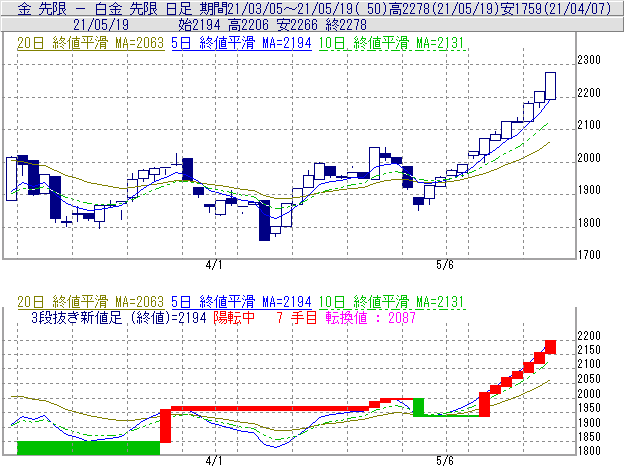This screenshot has height=473, width=624.
Task: Click the latest tall white candlestick near 2278
Action: pyautogui.click(x=550, y=86)
